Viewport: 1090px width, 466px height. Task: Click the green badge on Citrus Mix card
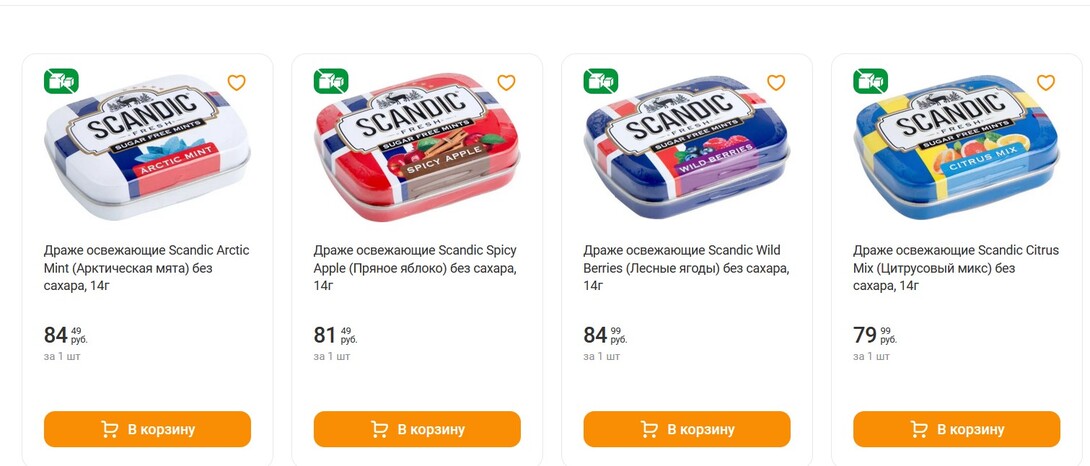[x=870, y=81]
